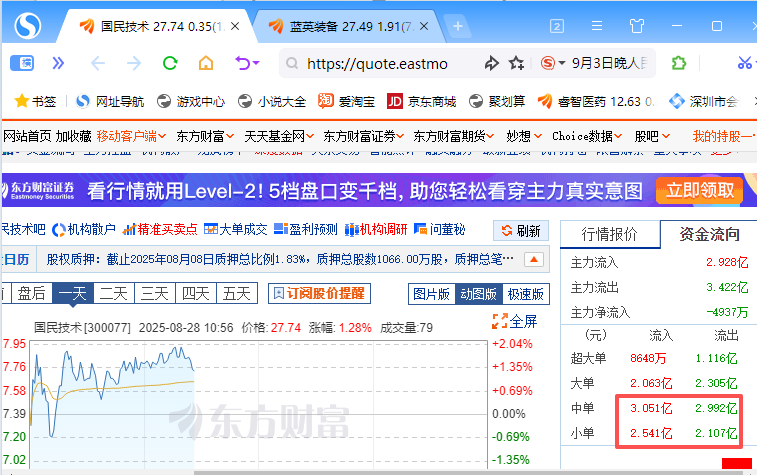Click the purple undo restore icon
Viewport: 757px width, 475px height.
(x=242, y=63)
